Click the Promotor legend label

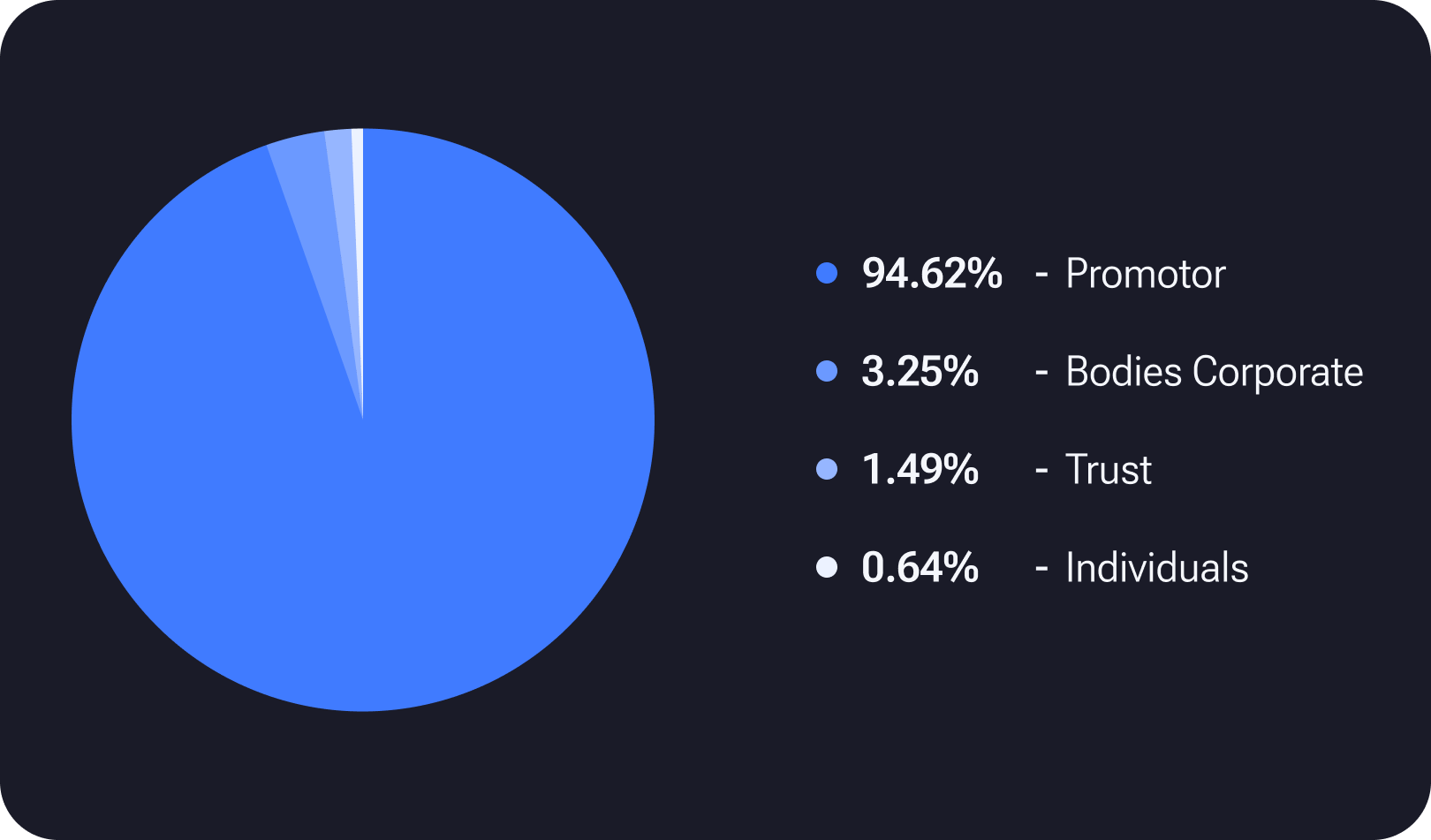1145,274
